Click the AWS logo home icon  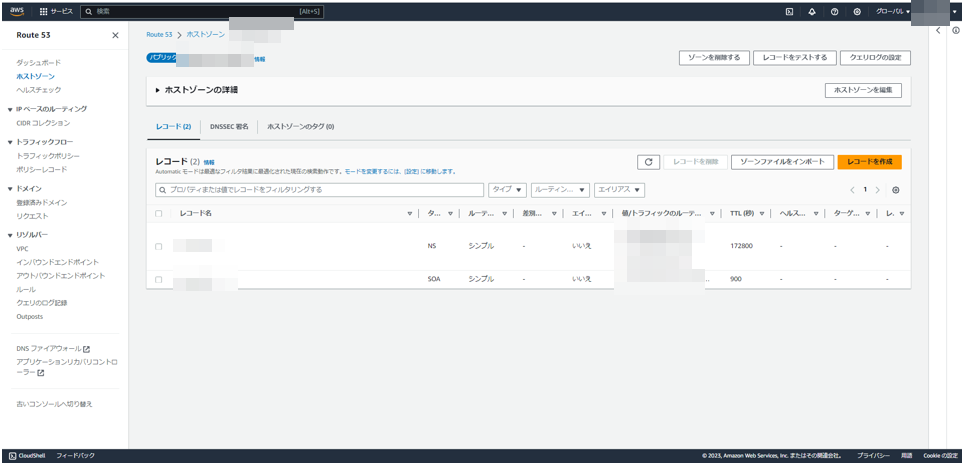[x=17, y=11]
